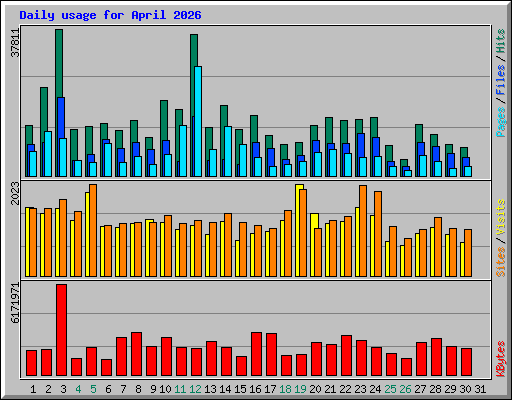Viewport: 512px width, 400px height.
Task: Click the 'Sites' legend label
Action: (x=500, y=262)
